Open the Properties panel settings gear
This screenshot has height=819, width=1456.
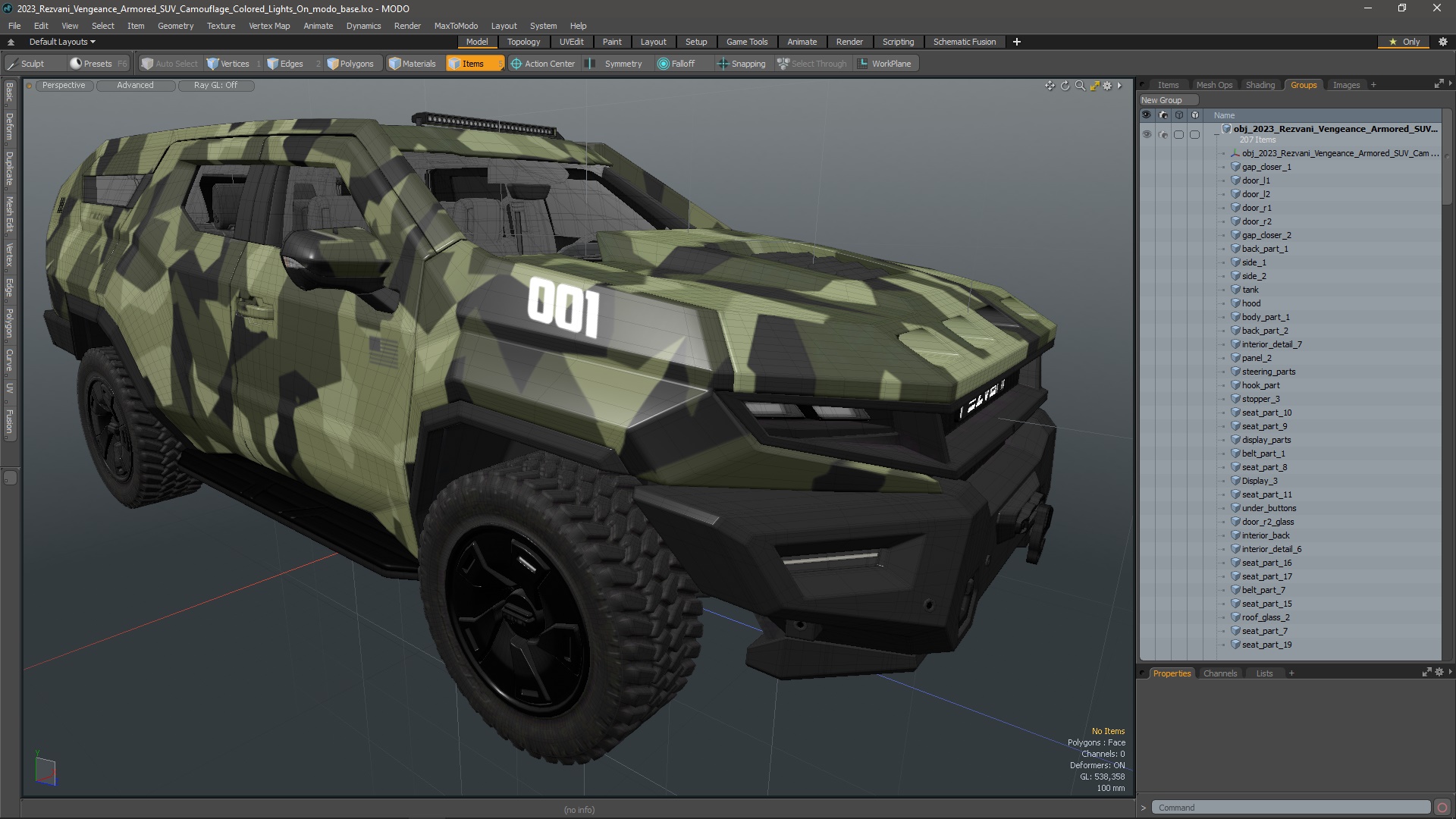(1439, 673)
